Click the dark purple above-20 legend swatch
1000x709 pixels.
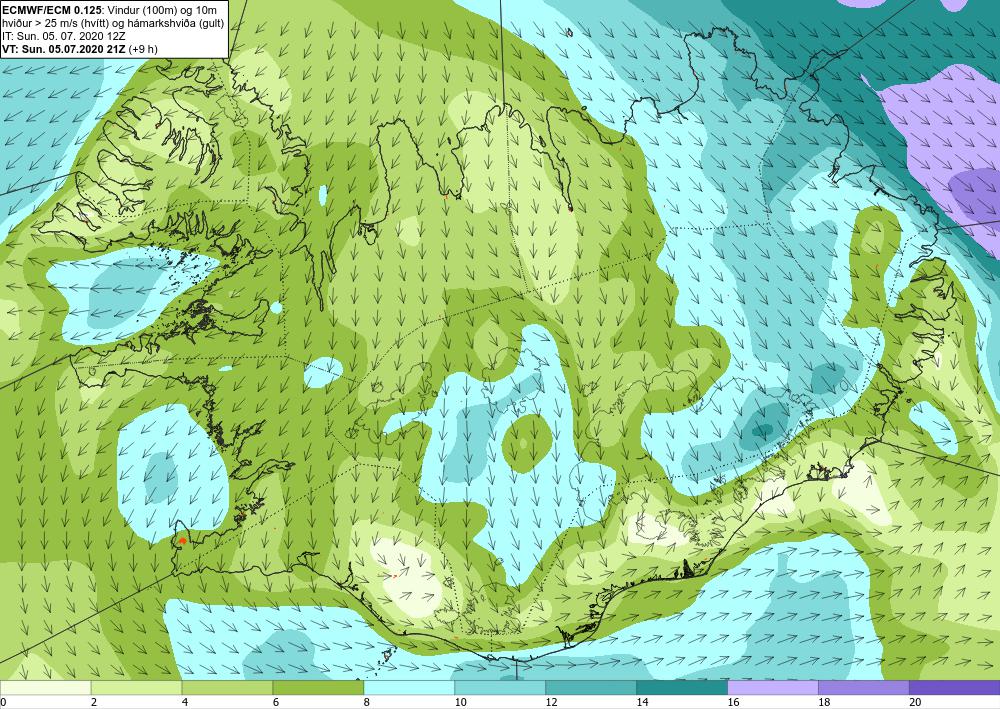point(954,688)
